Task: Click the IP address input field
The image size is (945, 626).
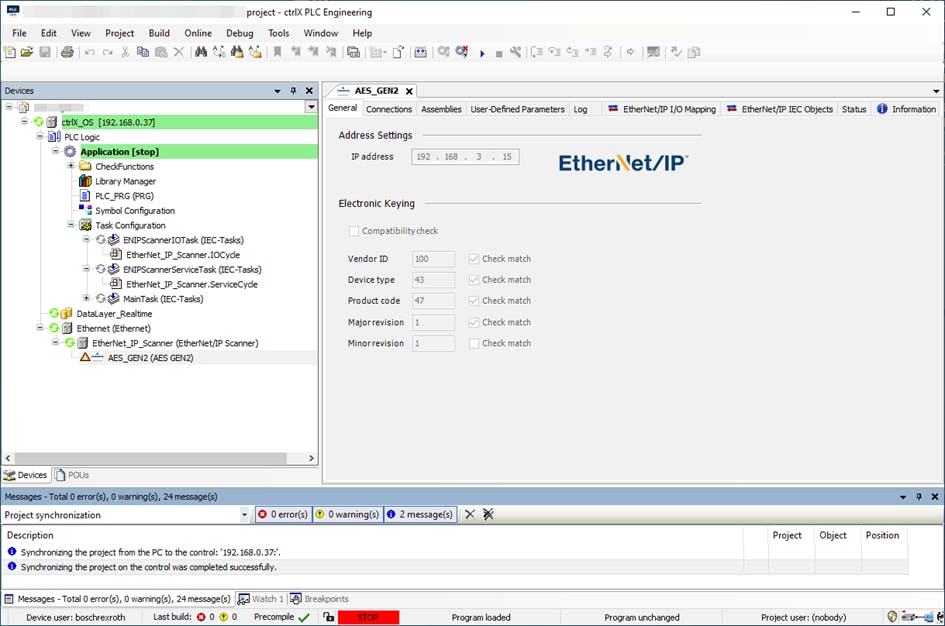Action: coord(465,157)
